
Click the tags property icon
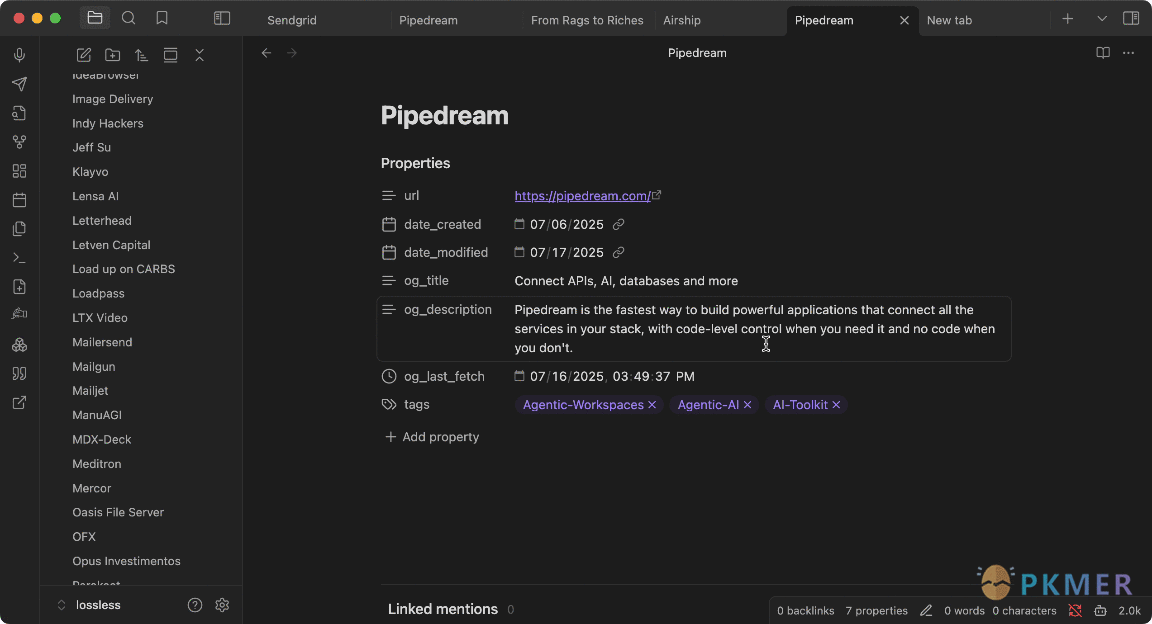click(x=389, y=404)
